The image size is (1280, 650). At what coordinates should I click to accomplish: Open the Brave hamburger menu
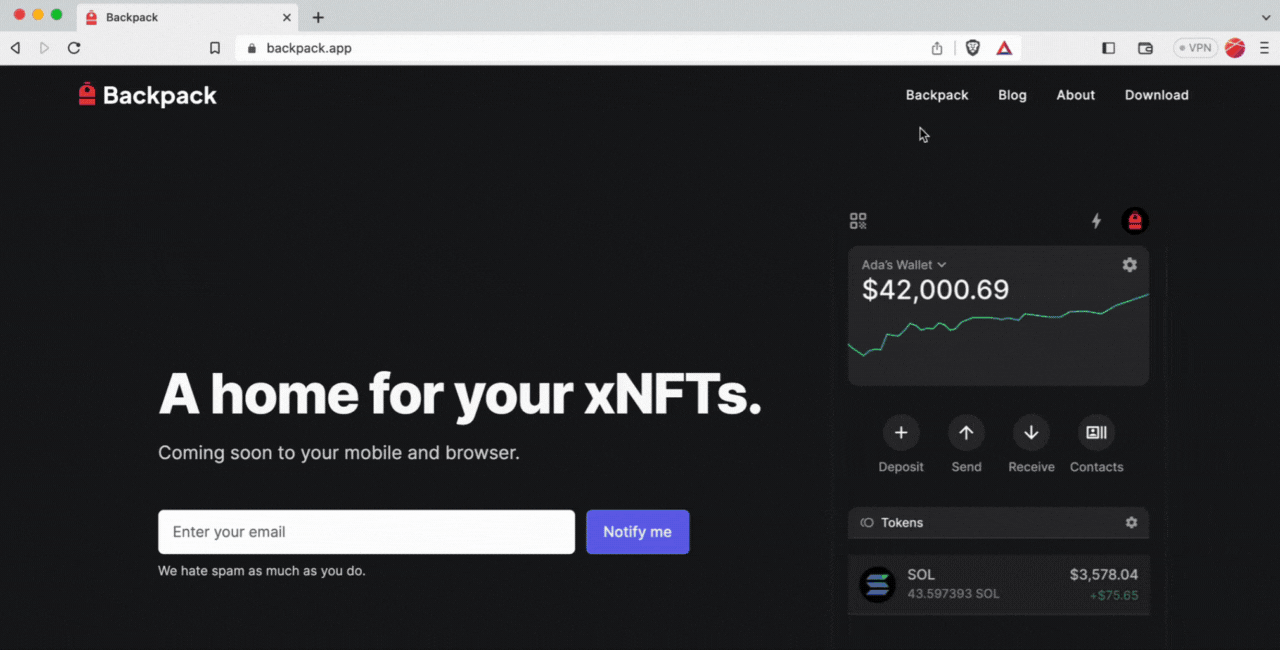point(1265,48)
